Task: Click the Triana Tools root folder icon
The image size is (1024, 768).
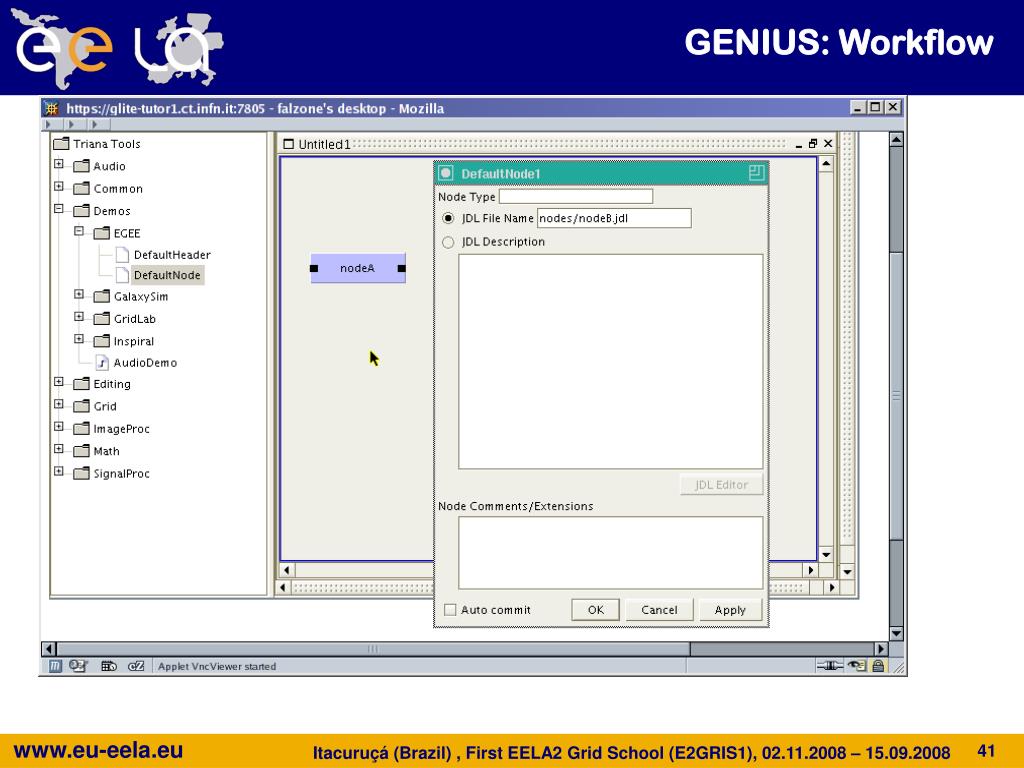Action: [61, 144]
